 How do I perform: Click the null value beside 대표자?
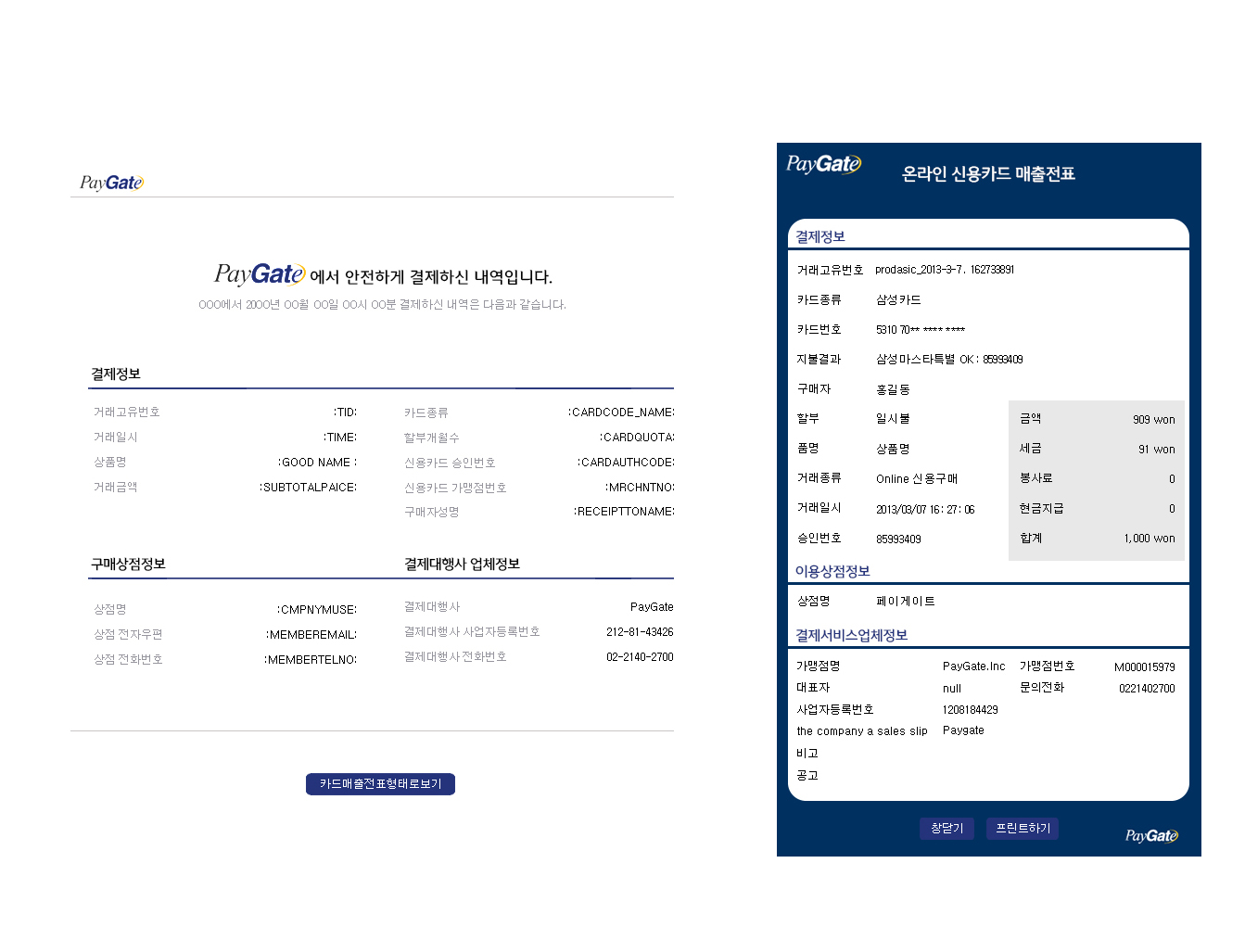(x=952, y=689)
